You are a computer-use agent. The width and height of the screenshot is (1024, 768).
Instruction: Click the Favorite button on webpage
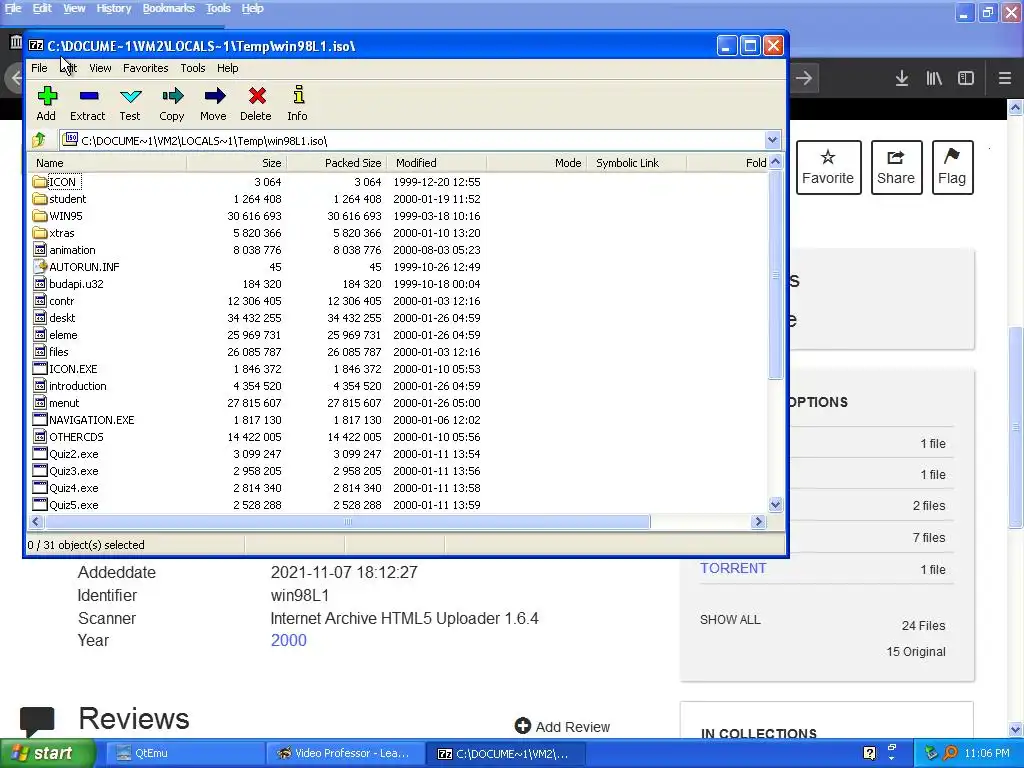click(x=828, y=167)
